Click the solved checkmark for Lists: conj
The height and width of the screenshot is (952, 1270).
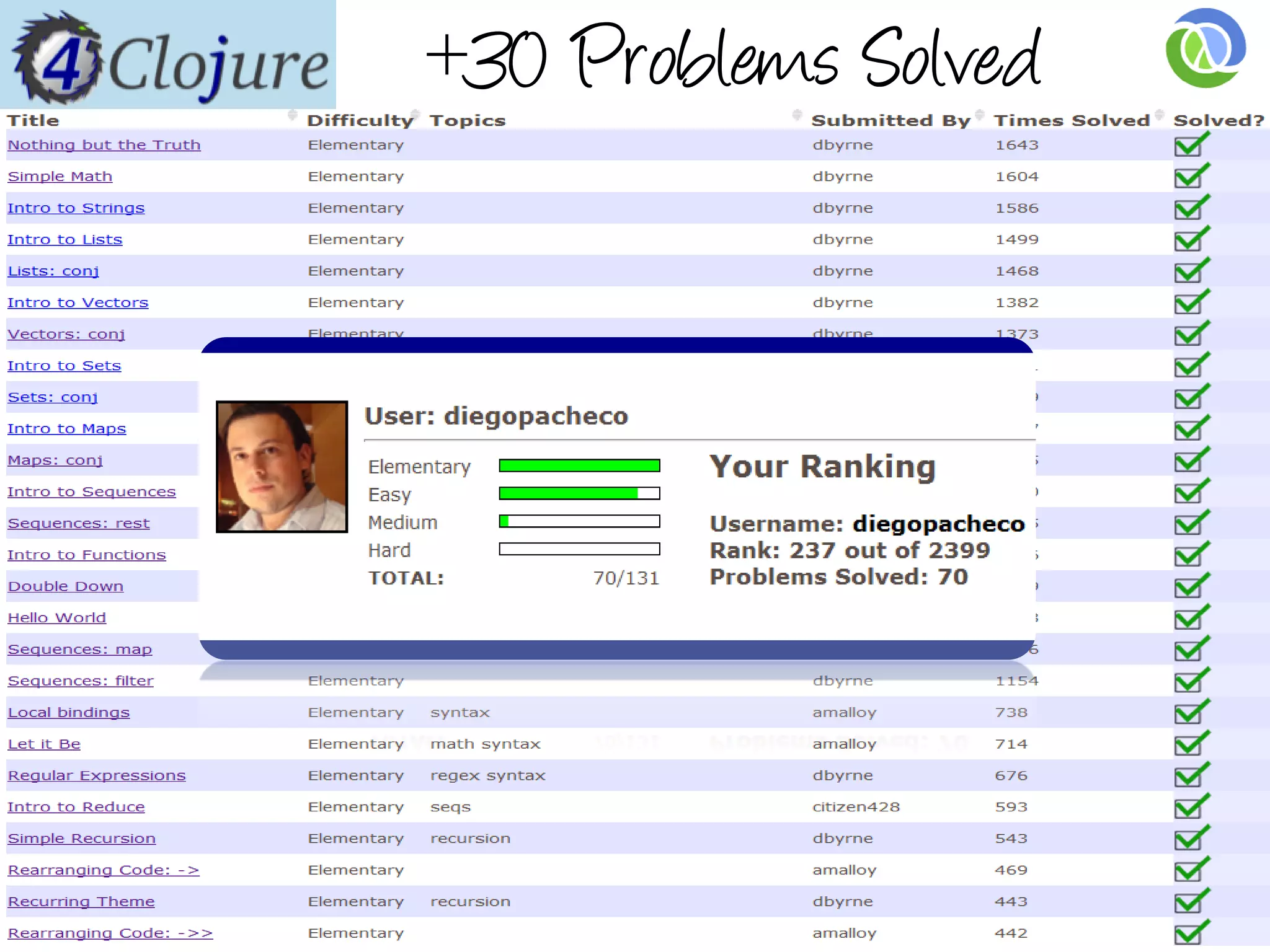pos(1192,271)
